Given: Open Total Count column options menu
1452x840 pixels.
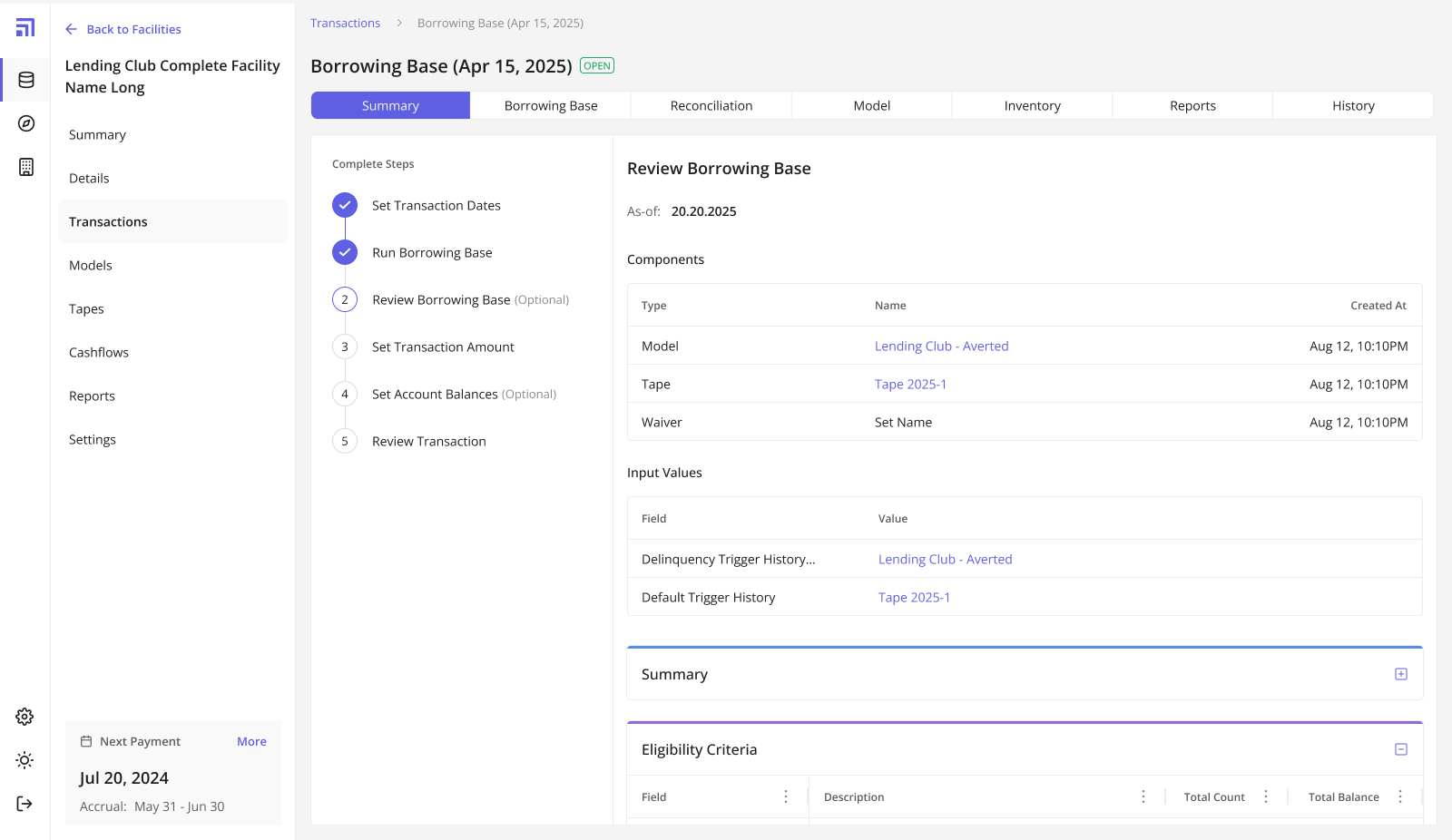Looking at the screenshot, I should 1266,796.
